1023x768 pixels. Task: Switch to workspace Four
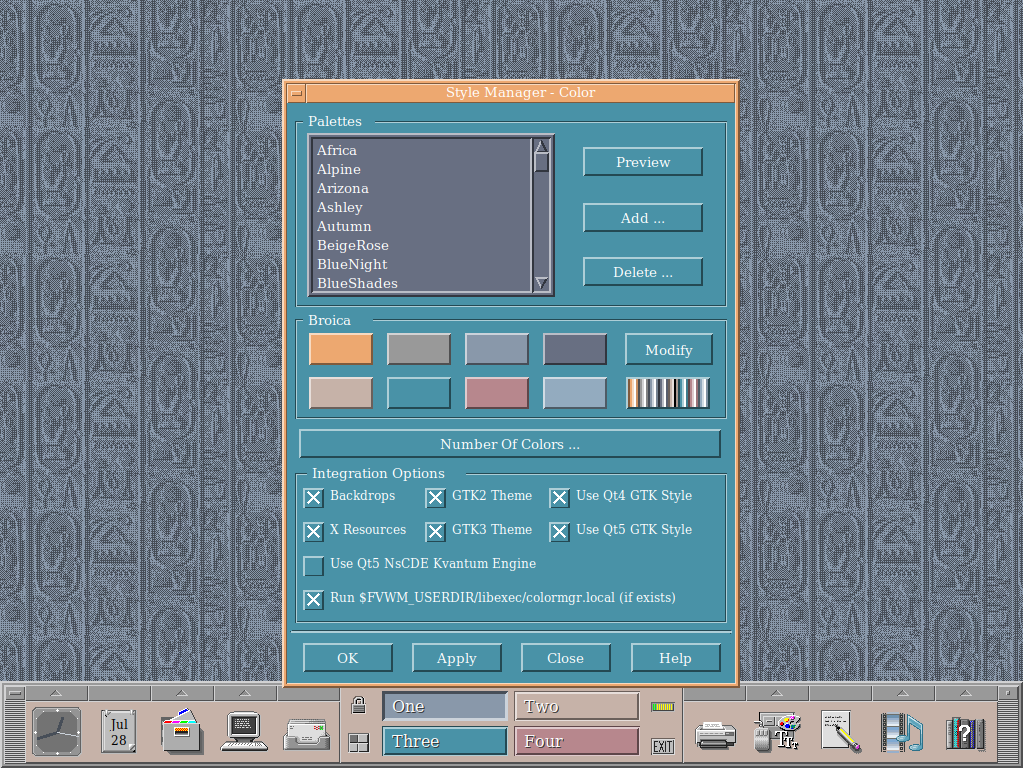click(576, 741)
